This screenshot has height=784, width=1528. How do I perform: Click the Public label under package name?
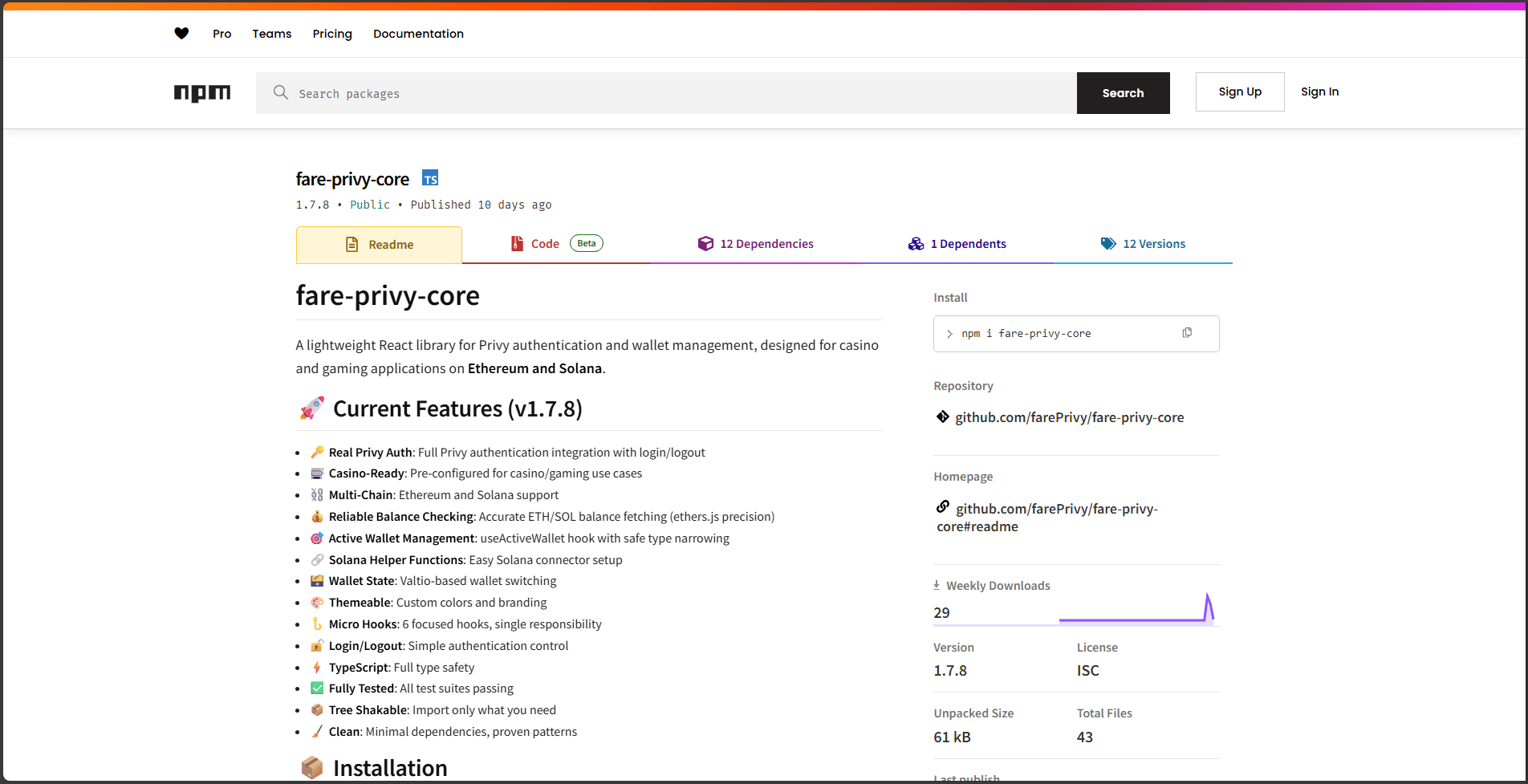(370, 205)
